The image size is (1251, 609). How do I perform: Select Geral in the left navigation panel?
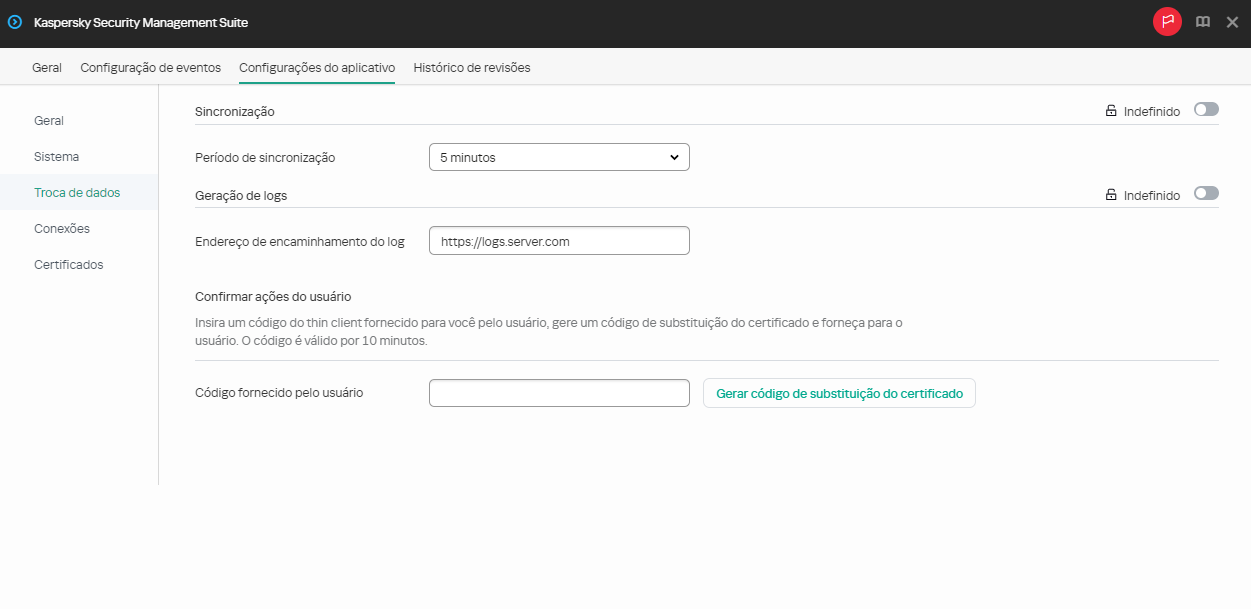(x=49, y=120)
